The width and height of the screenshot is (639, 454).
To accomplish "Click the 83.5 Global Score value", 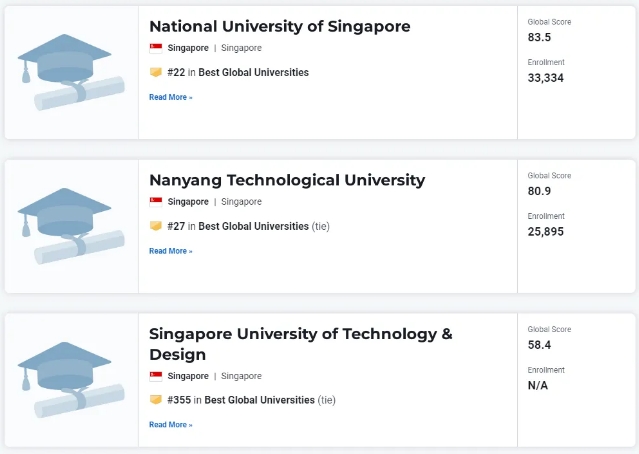I will click(539, 37).
